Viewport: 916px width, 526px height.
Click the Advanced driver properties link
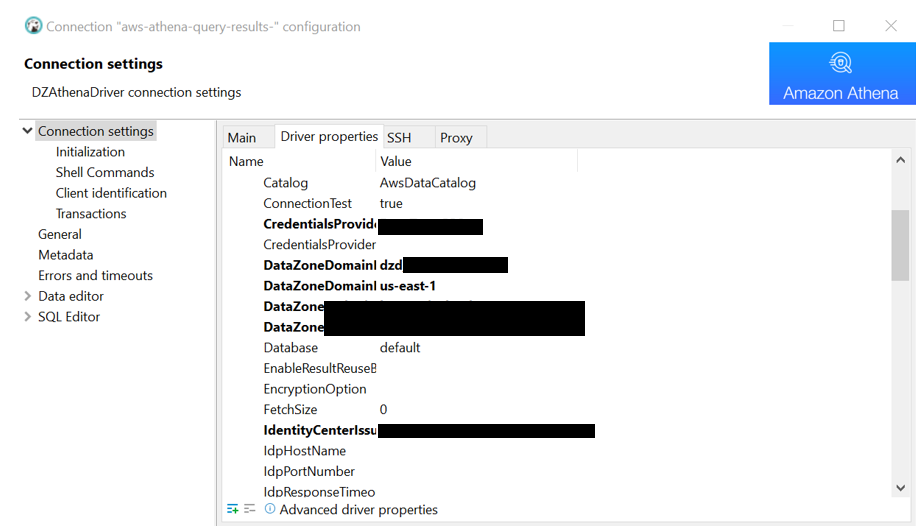click(358, 509)
